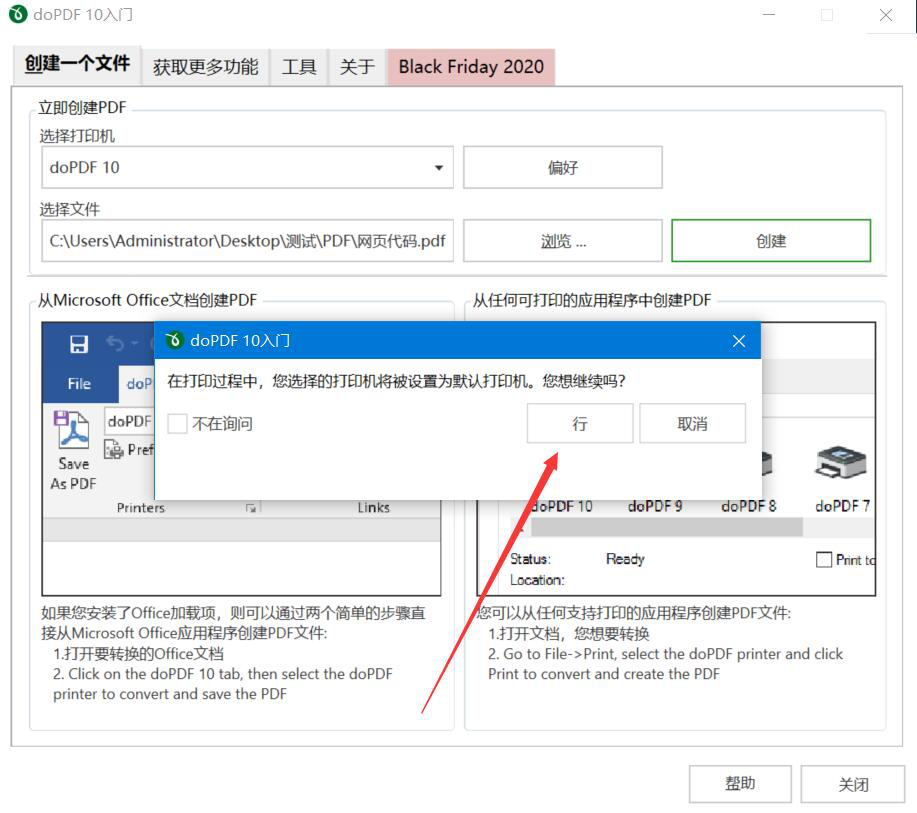The height and width of the screenshot is (813, 917).
Task: Click the doPDF 7 printer icon
Action: [840, 462]
